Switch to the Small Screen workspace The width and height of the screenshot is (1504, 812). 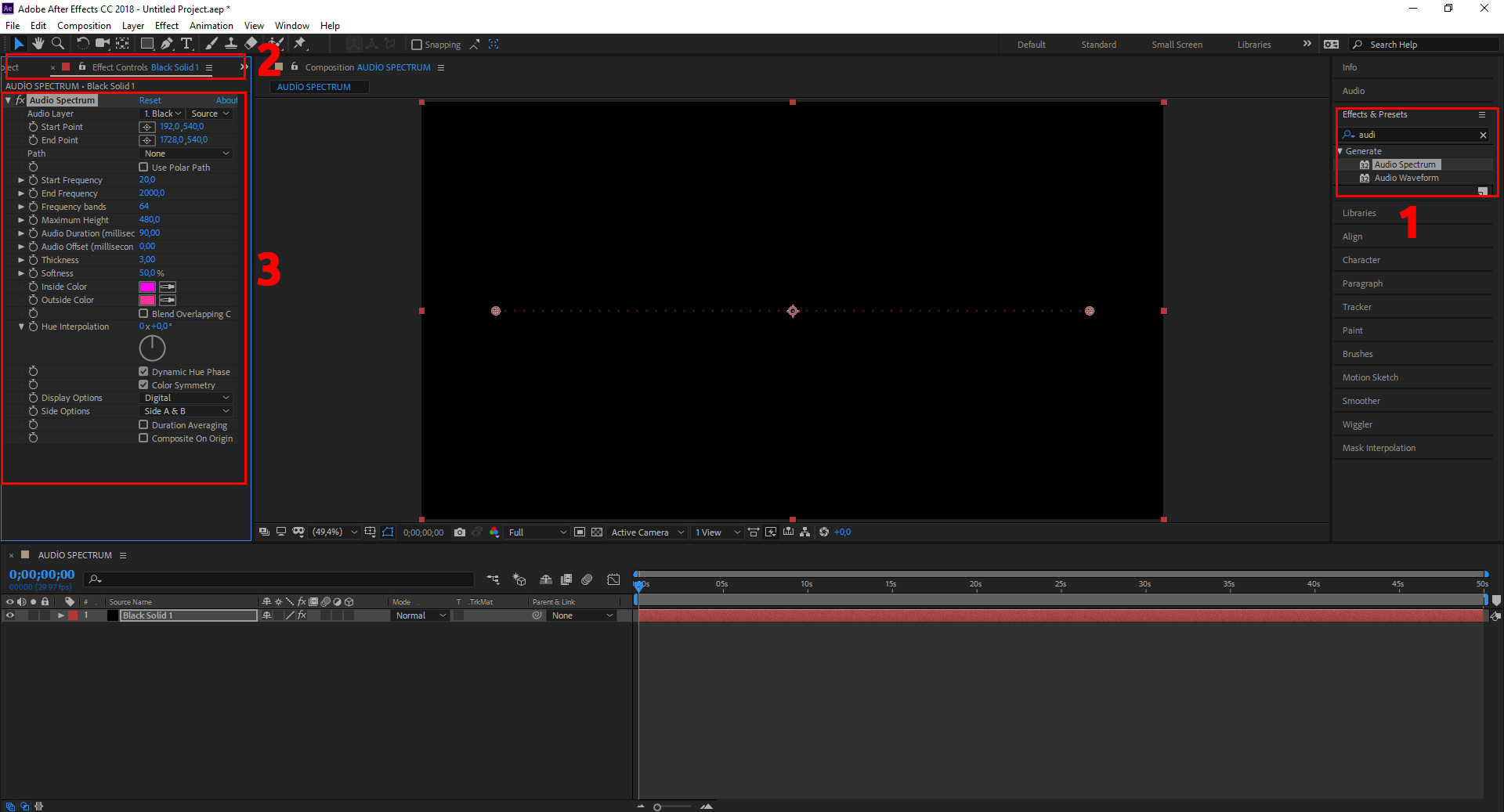pyautogui.click(x=1177, y=45)
